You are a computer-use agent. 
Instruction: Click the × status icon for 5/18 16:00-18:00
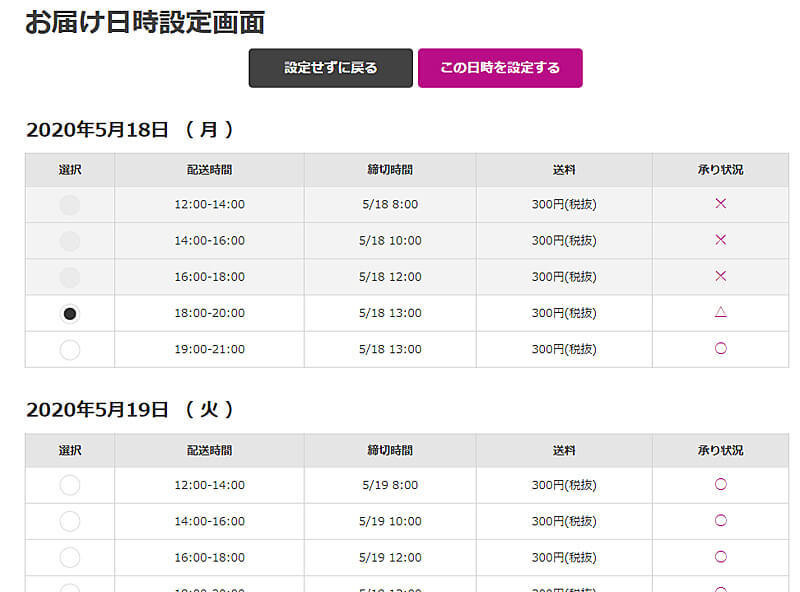pyautogui.click(x=720, y=276)
